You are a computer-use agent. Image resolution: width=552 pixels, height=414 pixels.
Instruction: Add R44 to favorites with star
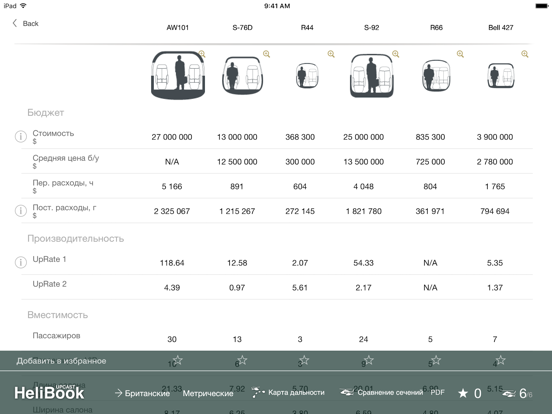pyautogui.click(x=304, y=360)
